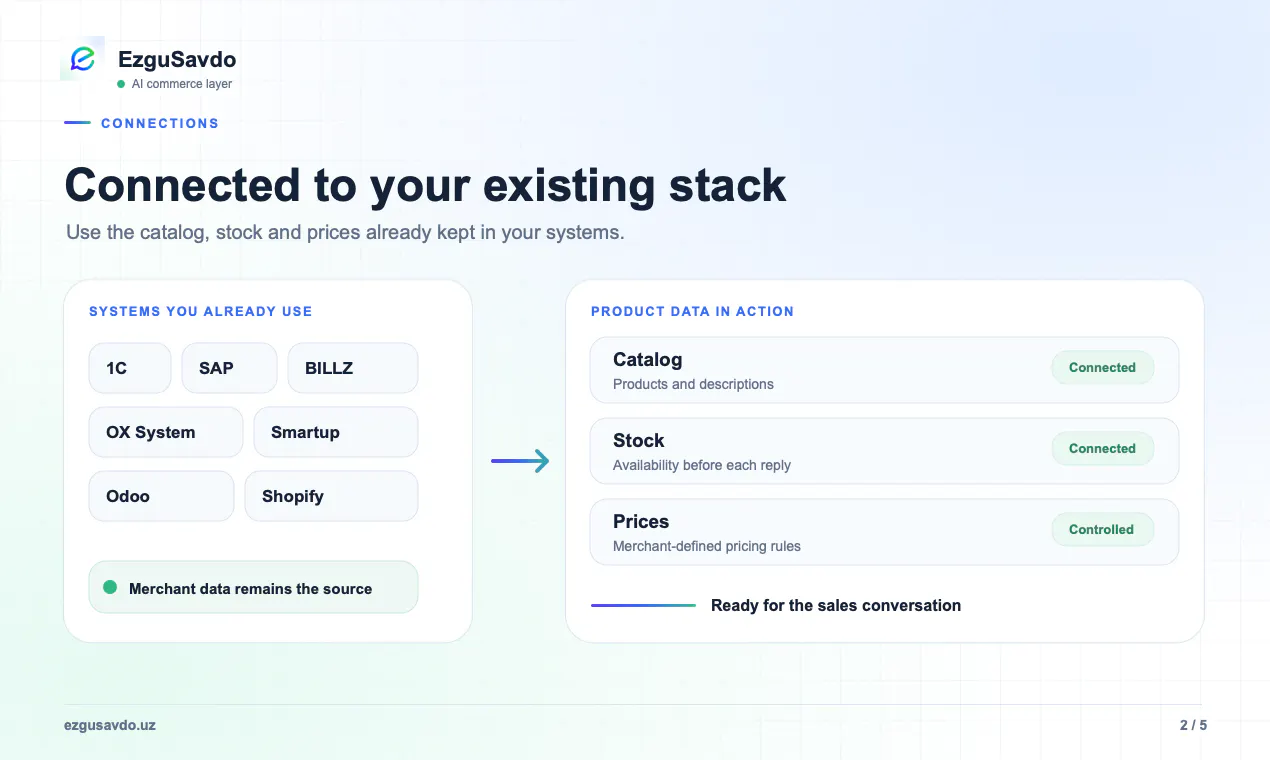Click the blue arrow between the panels

click(520, 461)
